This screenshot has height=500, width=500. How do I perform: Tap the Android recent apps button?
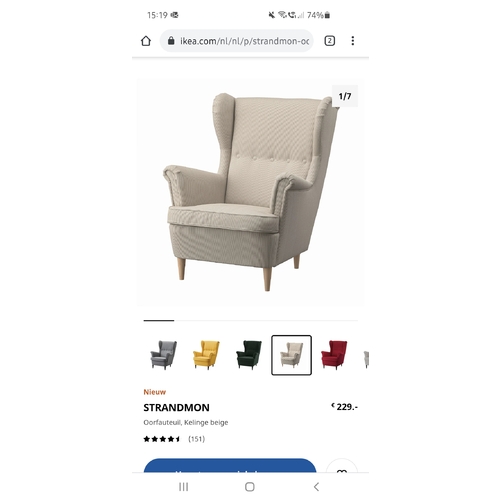pos(183,487)
